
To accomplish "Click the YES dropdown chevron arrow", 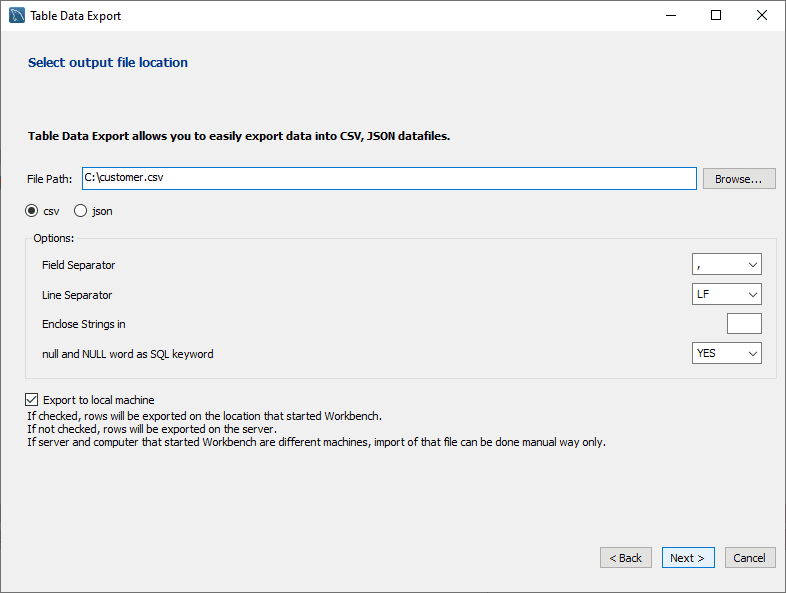I will [x=752, y=353].
